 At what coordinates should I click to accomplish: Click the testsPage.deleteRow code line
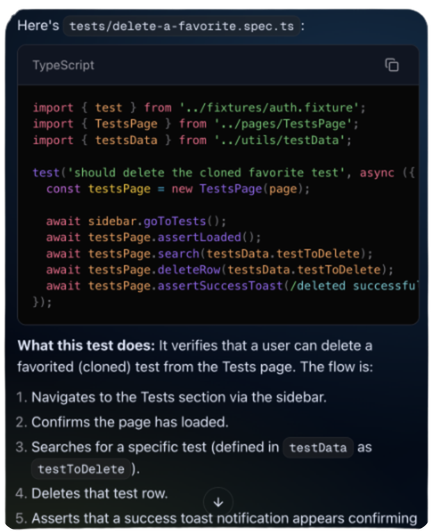pos(220,270)
